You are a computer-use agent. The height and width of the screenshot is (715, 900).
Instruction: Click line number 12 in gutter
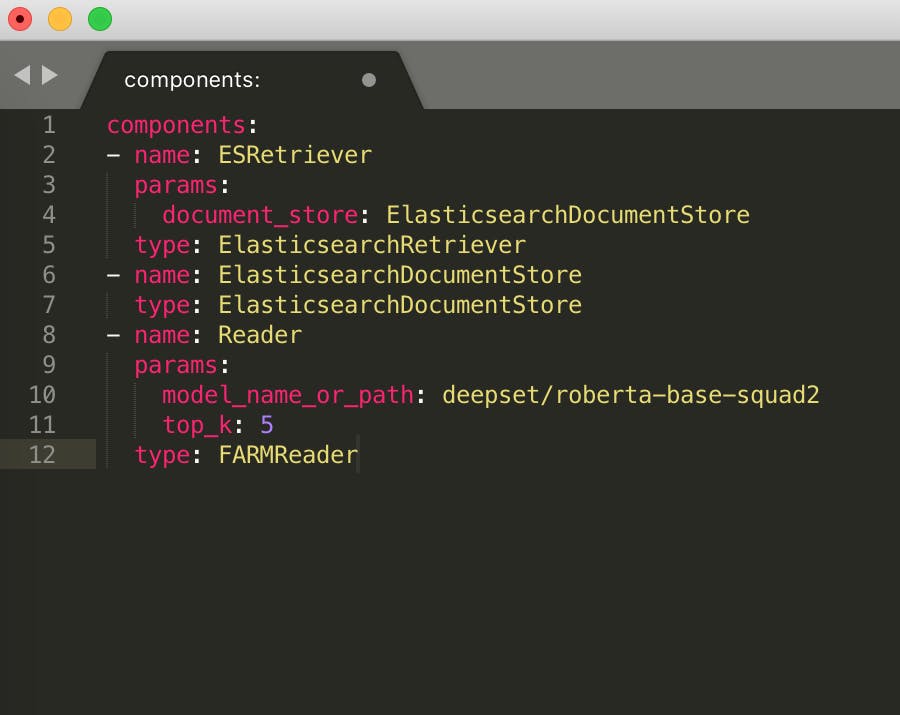pos(42,454)
